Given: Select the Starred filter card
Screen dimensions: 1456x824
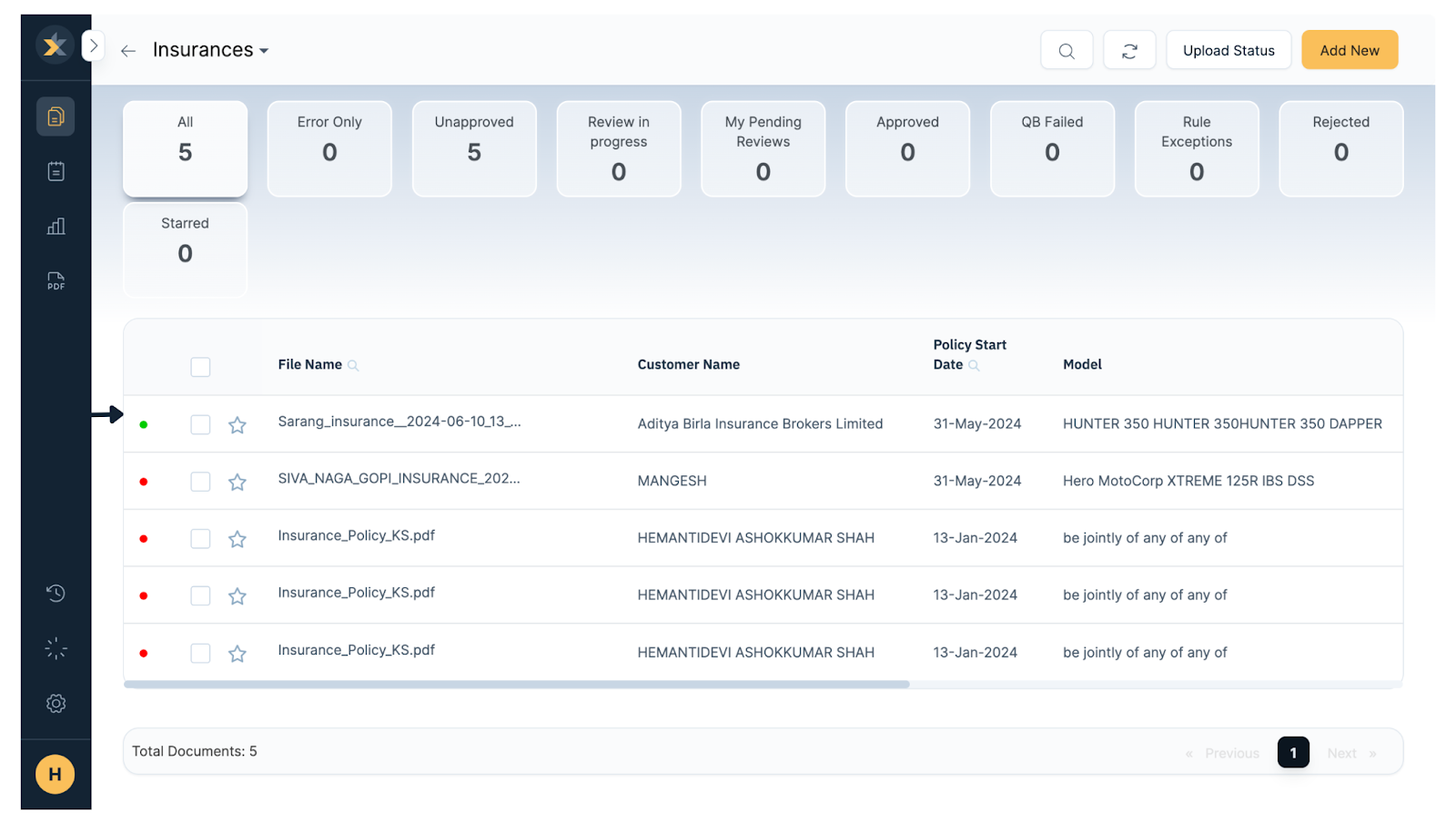Looking at the screenshot, I should click(x=186, y=249).
